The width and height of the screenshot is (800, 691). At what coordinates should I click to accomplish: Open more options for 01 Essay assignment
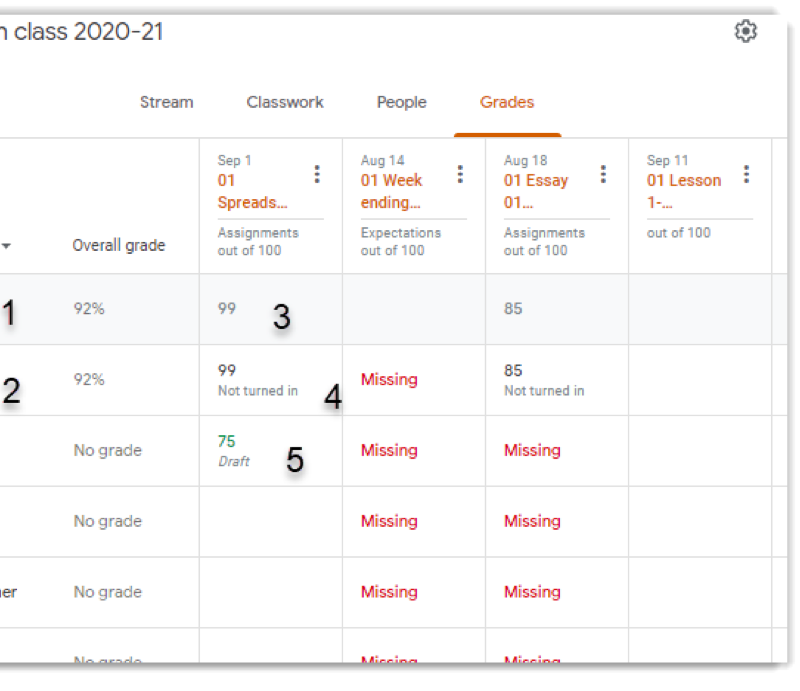click(x=603, y=175)
